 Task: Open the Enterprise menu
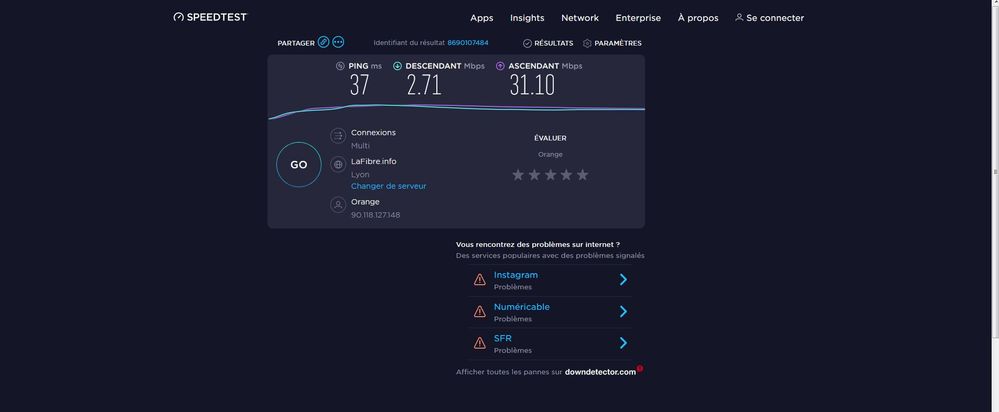pyautogui.click(x=638, y=18)
